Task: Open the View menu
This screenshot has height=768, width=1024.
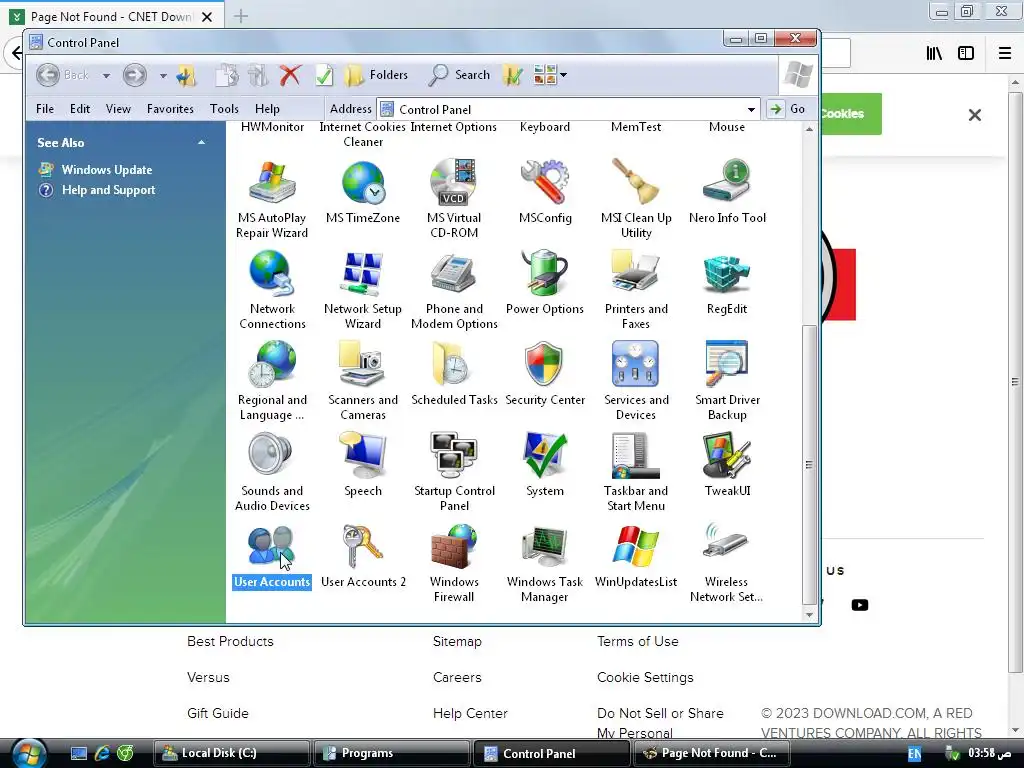Action: (x=118, y=109)
